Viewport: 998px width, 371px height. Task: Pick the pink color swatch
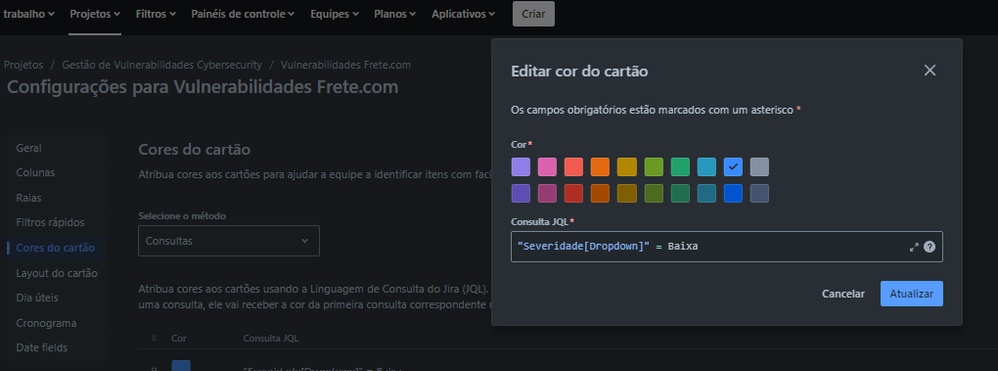click(547, 167)
